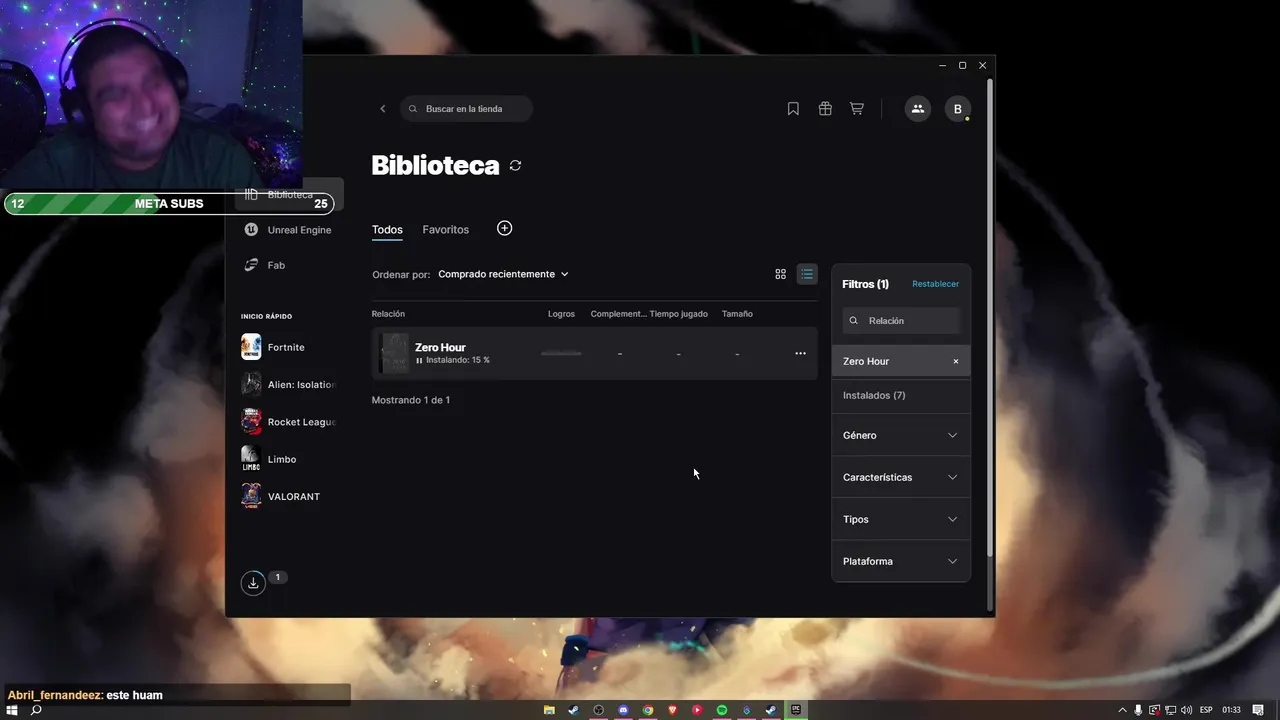1280x720 pixels.
Task: Open the notification center icon
Action: tap(1258, 710)
